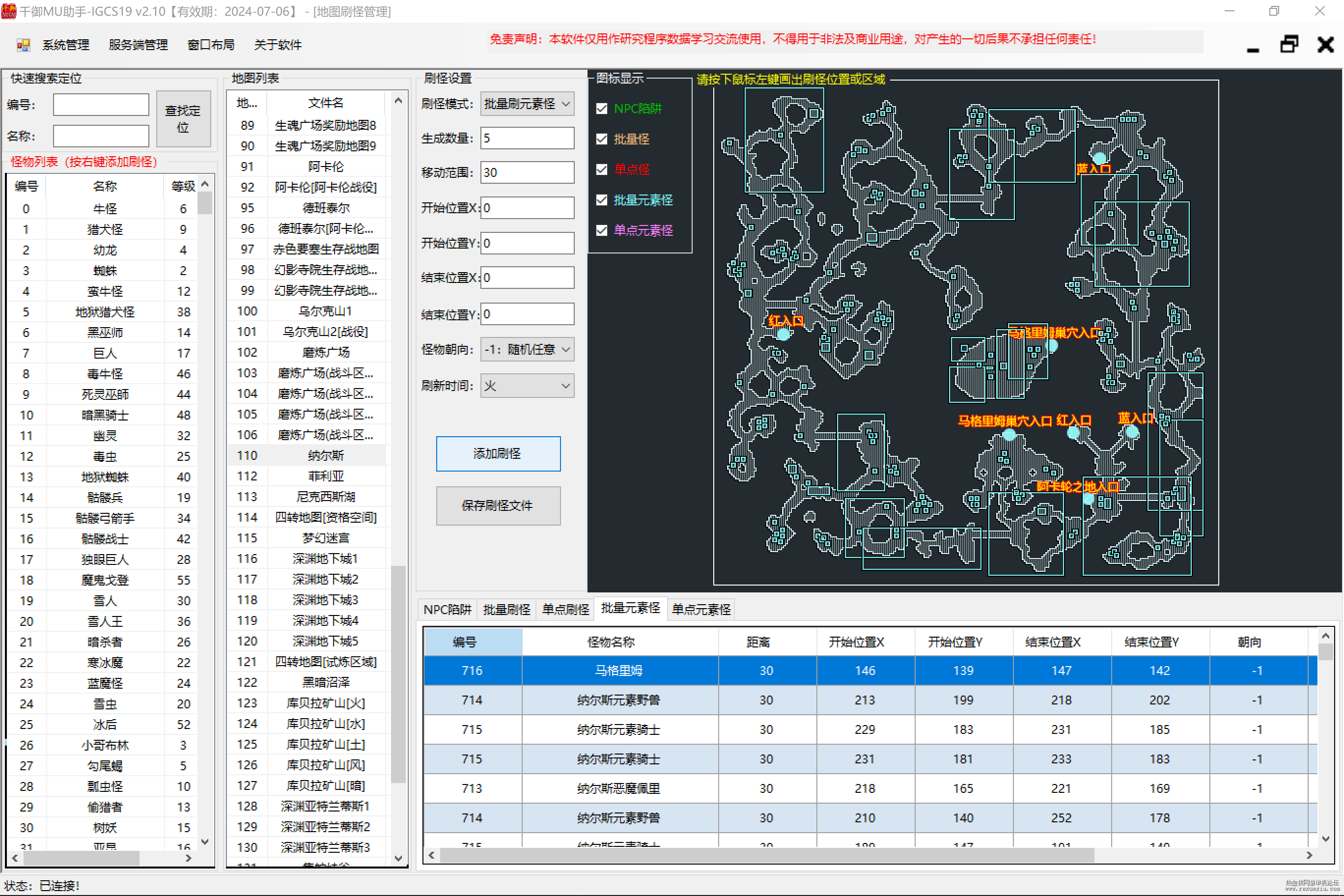
Task: Click the 怪物名称 column header
Action: (620, 642)
